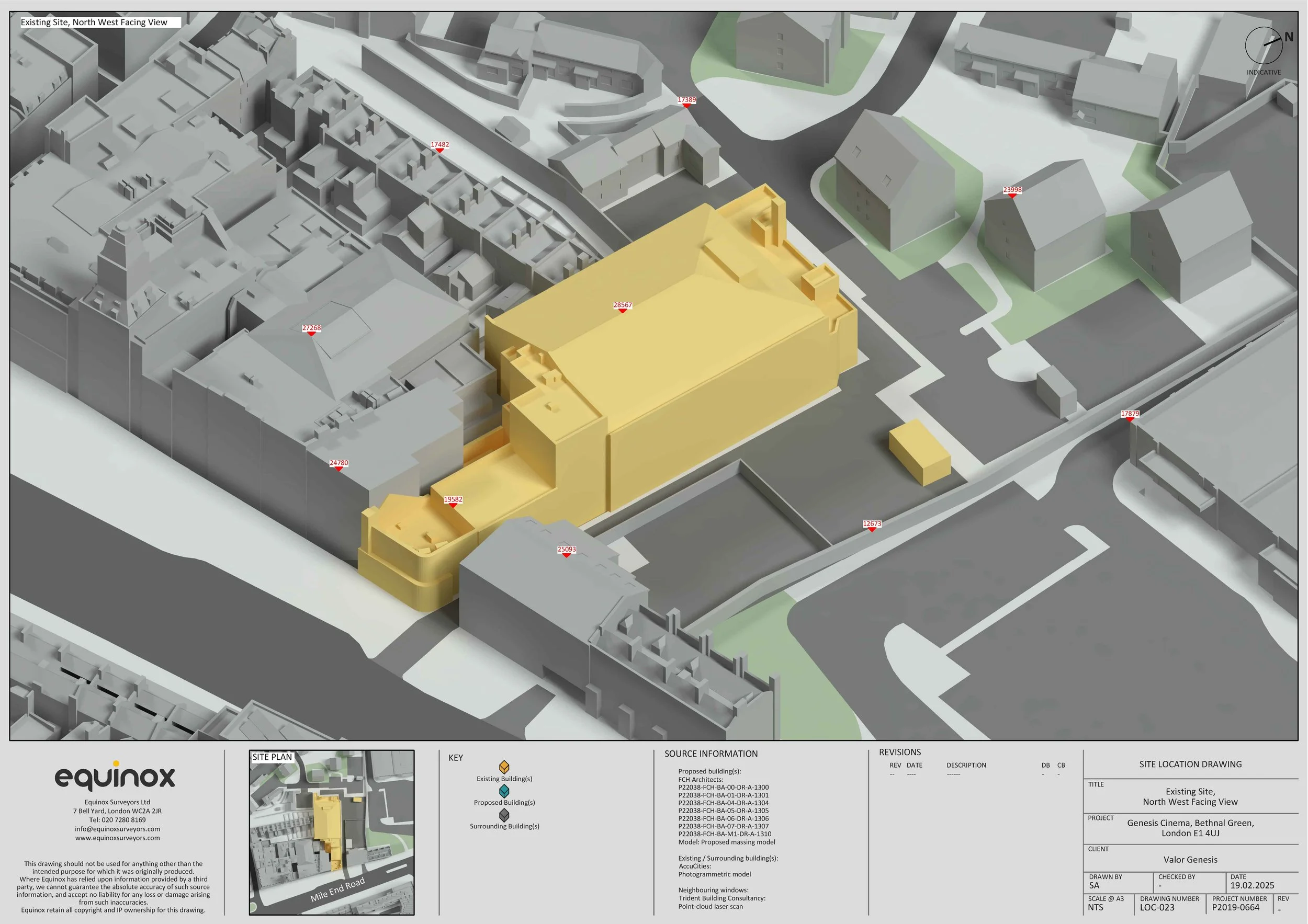Click the 19582 height marker
1308x924 pixels.
(x=453, y=500)
